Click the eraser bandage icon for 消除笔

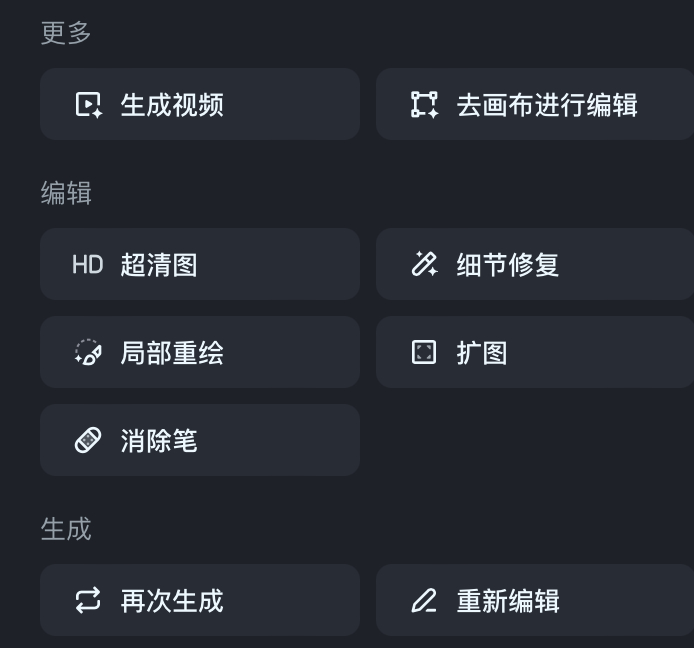(x=88, y=440)
